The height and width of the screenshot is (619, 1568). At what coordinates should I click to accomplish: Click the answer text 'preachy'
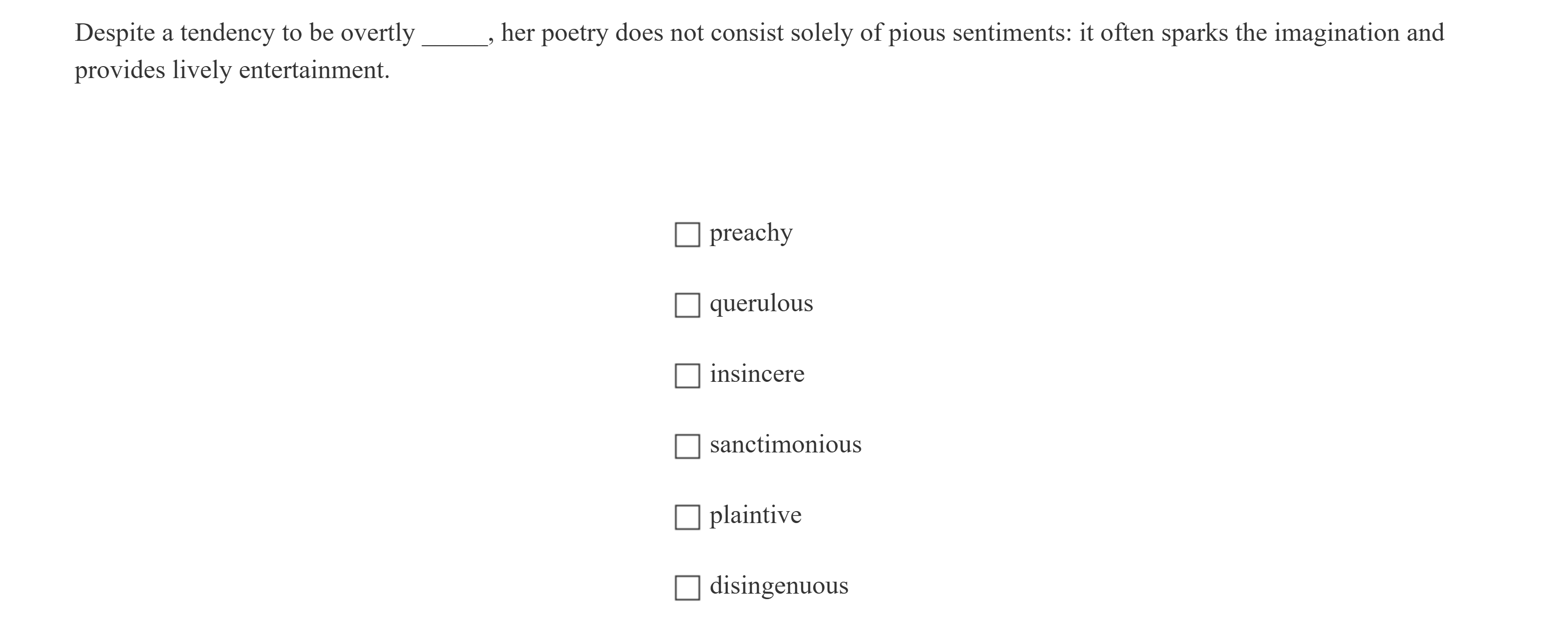[750, 233]
